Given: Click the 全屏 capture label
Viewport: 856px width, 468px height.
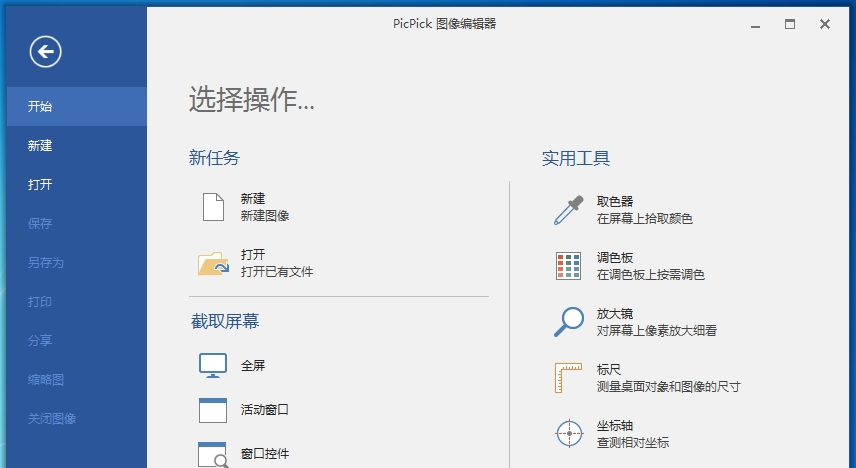Looking at the screenshot, I should pos(253,366).
